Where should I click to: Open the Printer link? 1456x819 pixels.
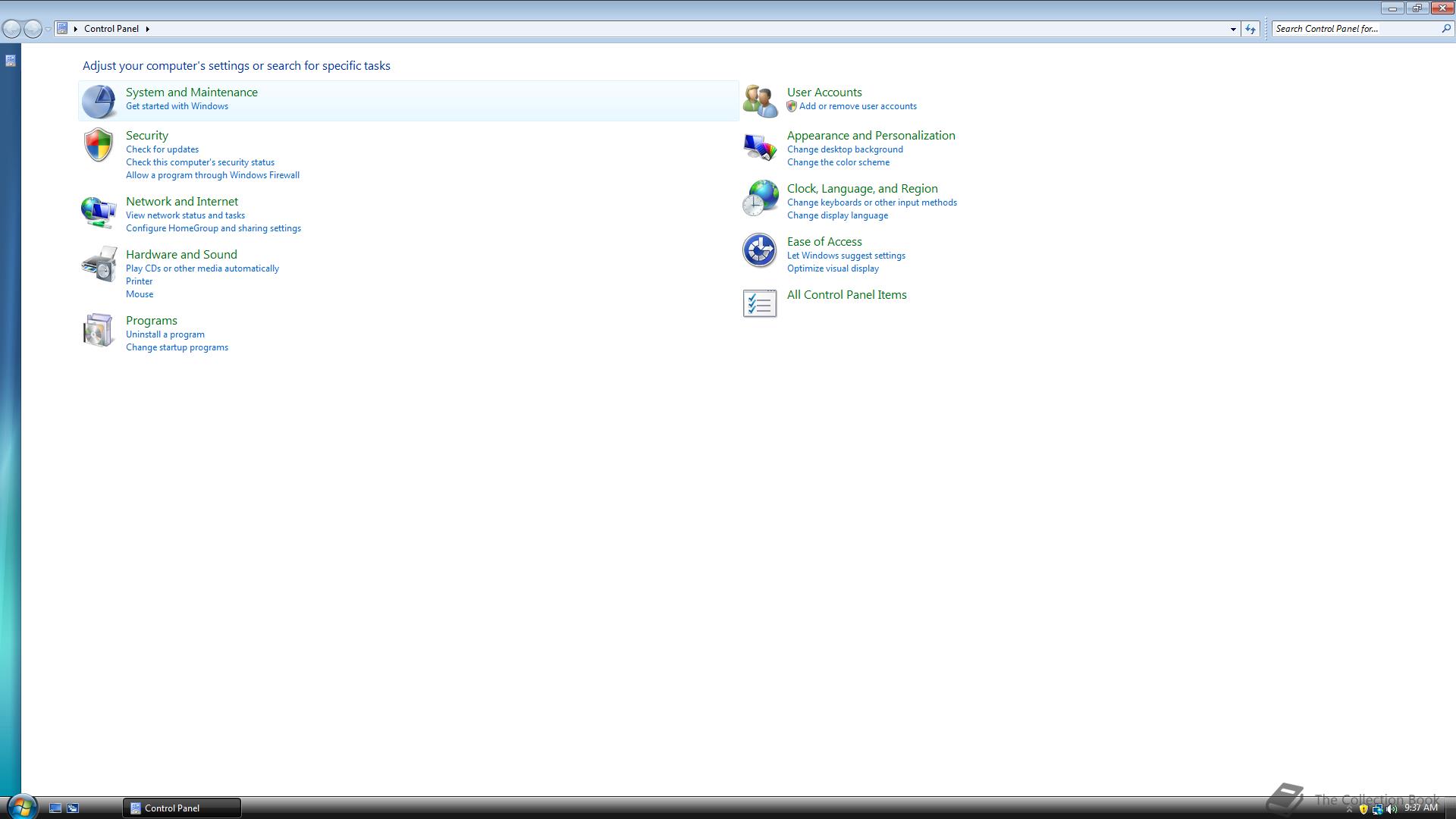click(139, 281)
